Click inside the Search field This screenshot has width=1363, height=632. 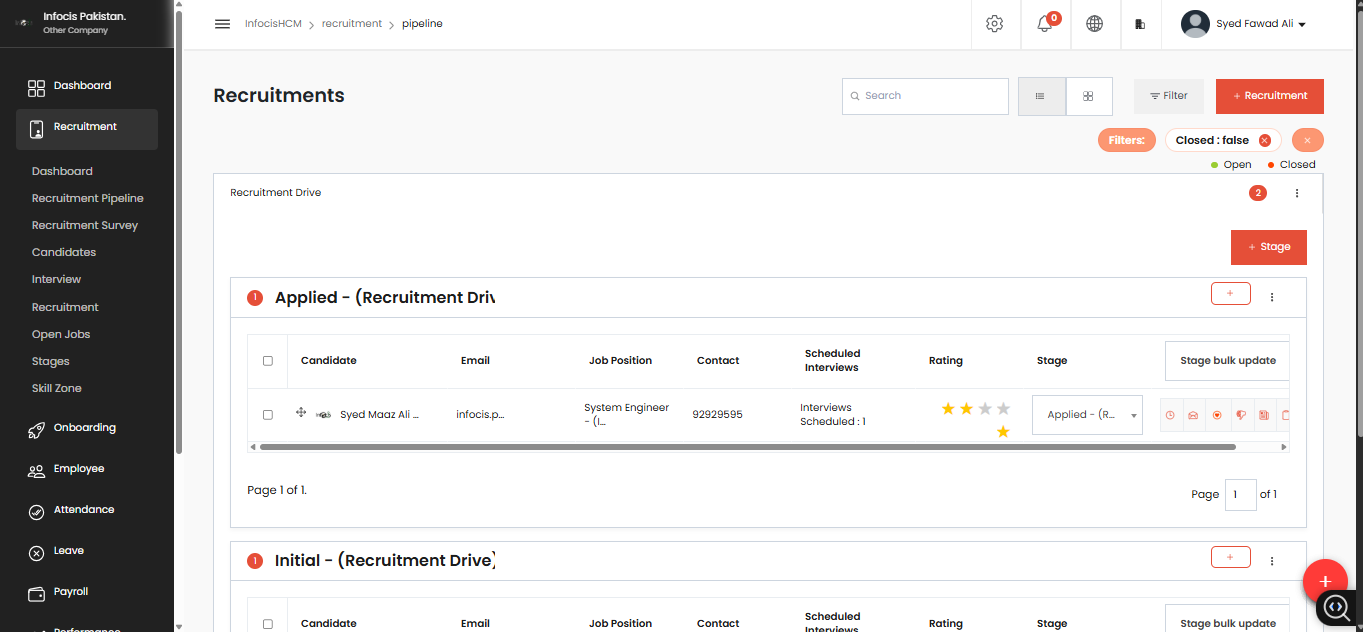(924, 96)
